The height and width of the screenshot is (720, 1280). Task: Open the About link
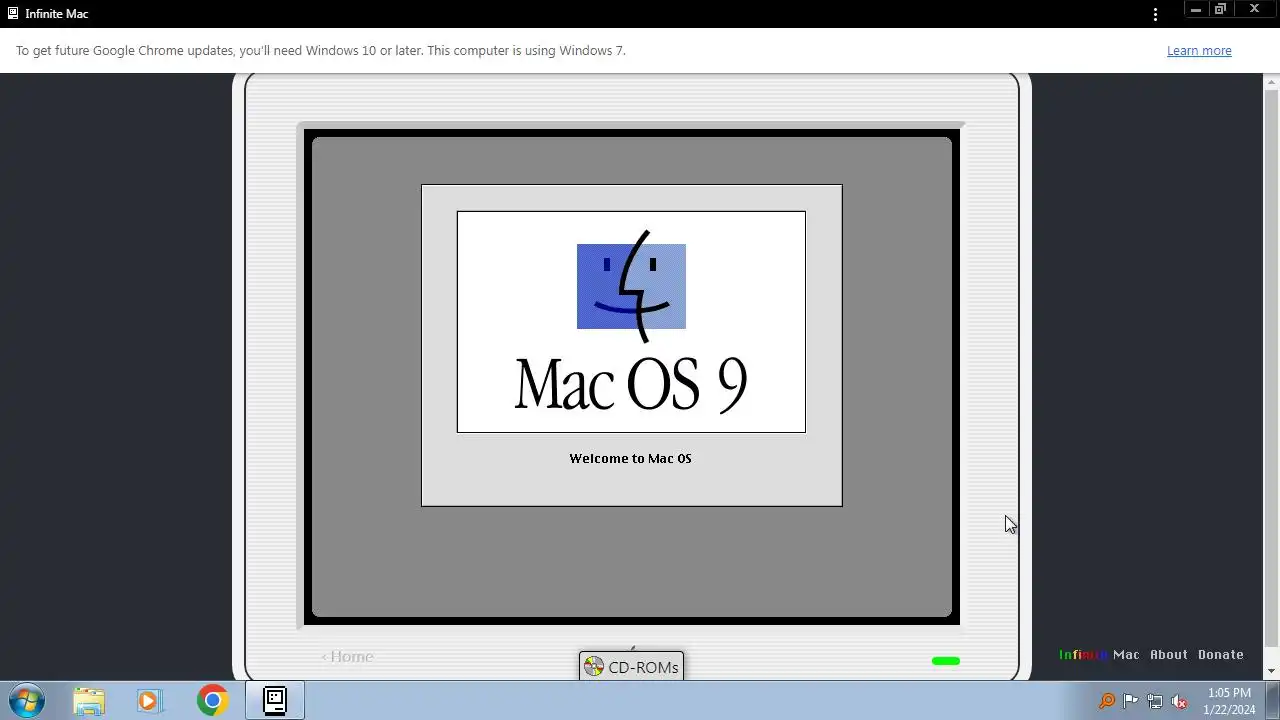(x=1169, y=655)
